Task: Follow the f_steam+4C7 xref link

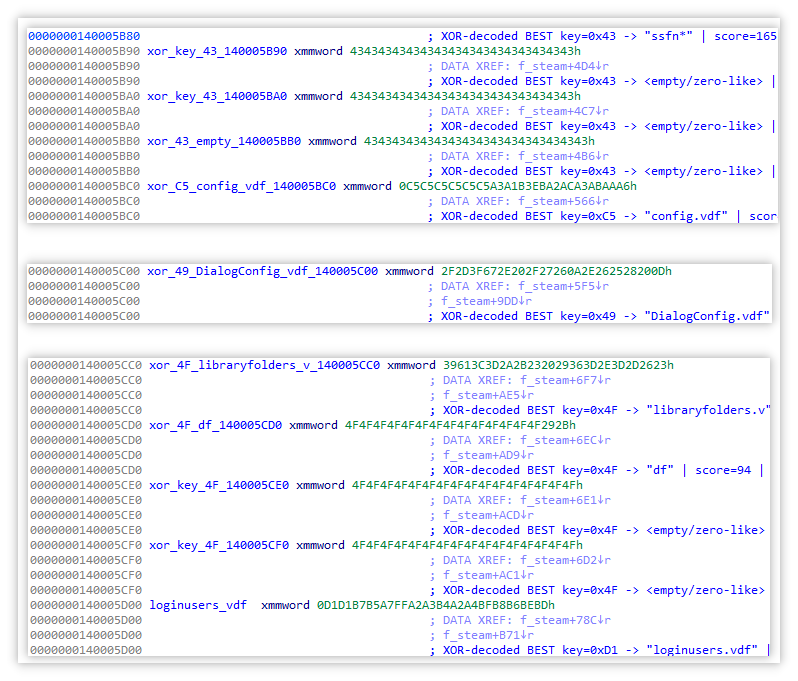Action: tap(559, 111)
